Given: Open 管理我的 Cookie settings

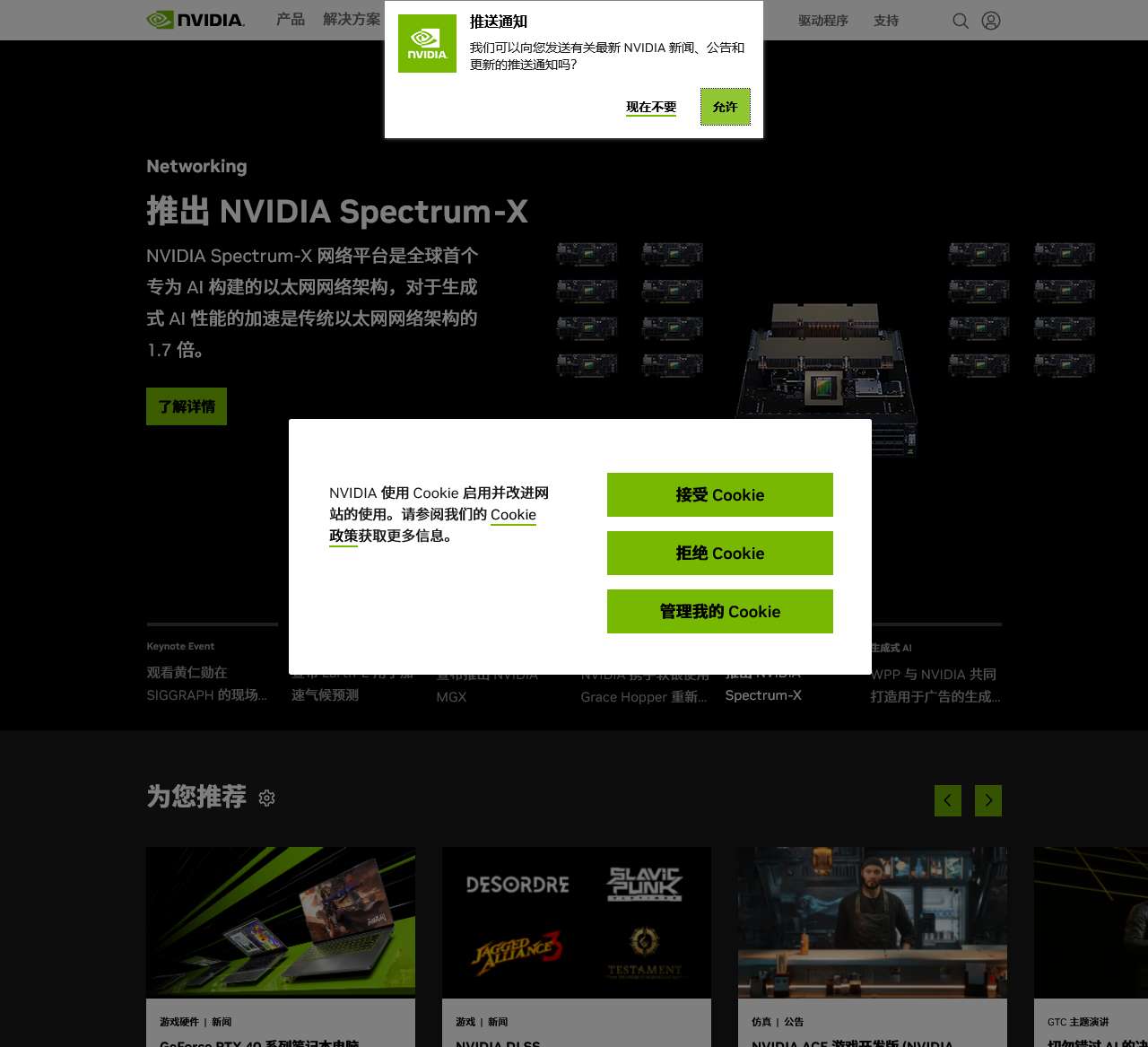Looking at the screenshot, I should (x=720, y=611).
